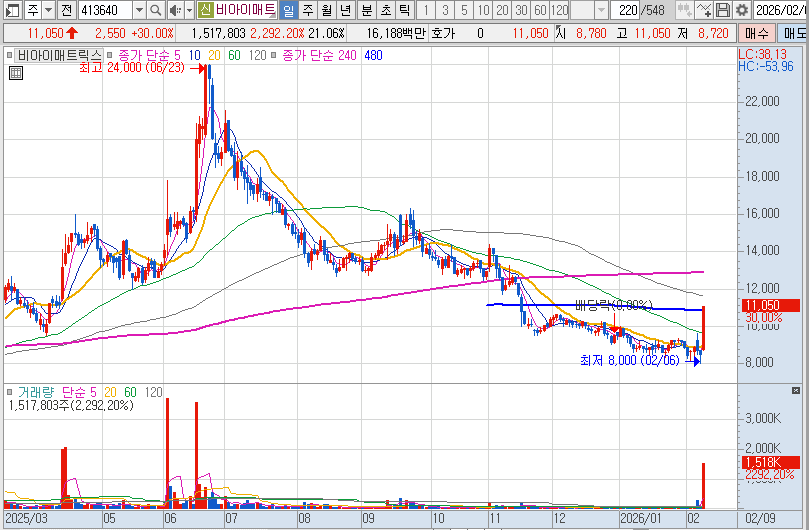Click the 종가 단순 240 moving average label
The image size is (809, 530).
click(x=319, y=55)
